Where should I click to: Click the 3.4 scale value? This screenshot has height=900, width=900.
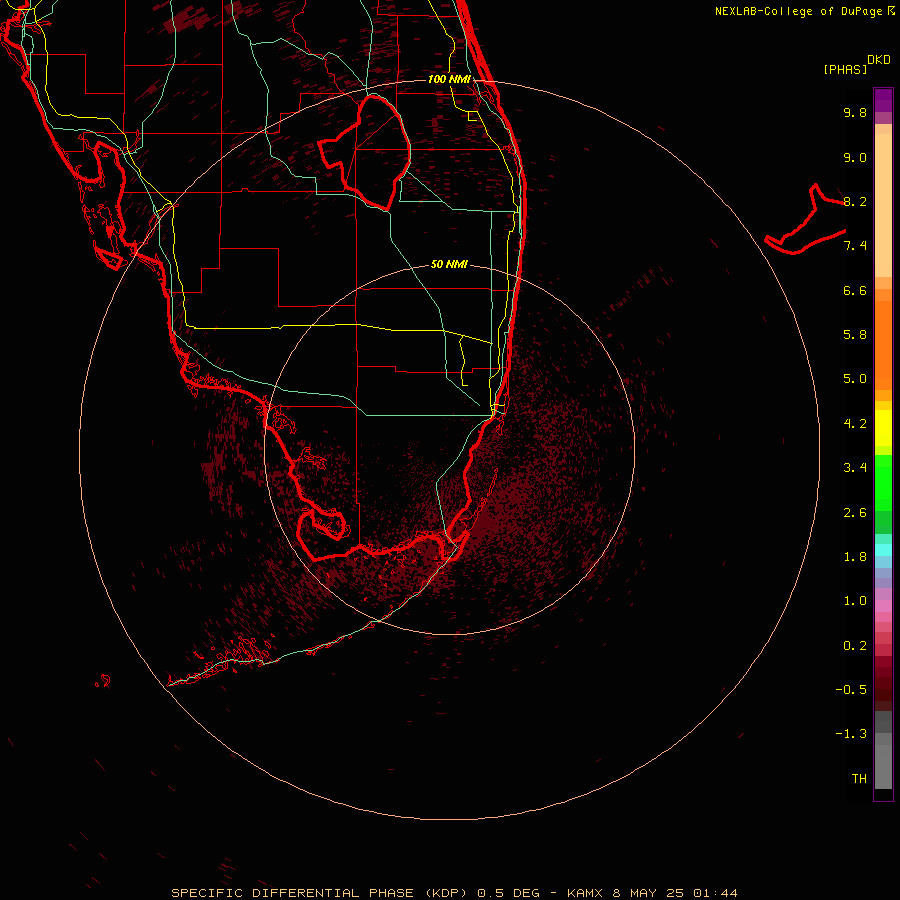(855, 468)
